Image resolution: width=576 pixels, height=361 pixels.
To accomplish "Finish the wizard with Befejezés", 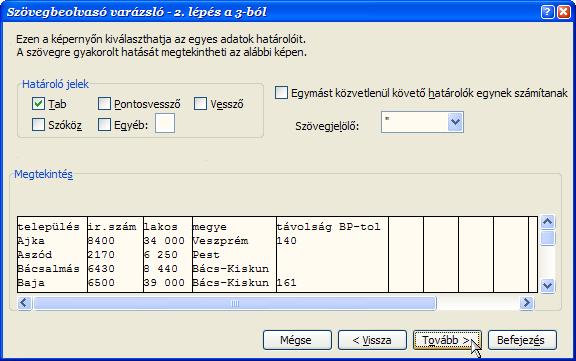I will point(522,340).
